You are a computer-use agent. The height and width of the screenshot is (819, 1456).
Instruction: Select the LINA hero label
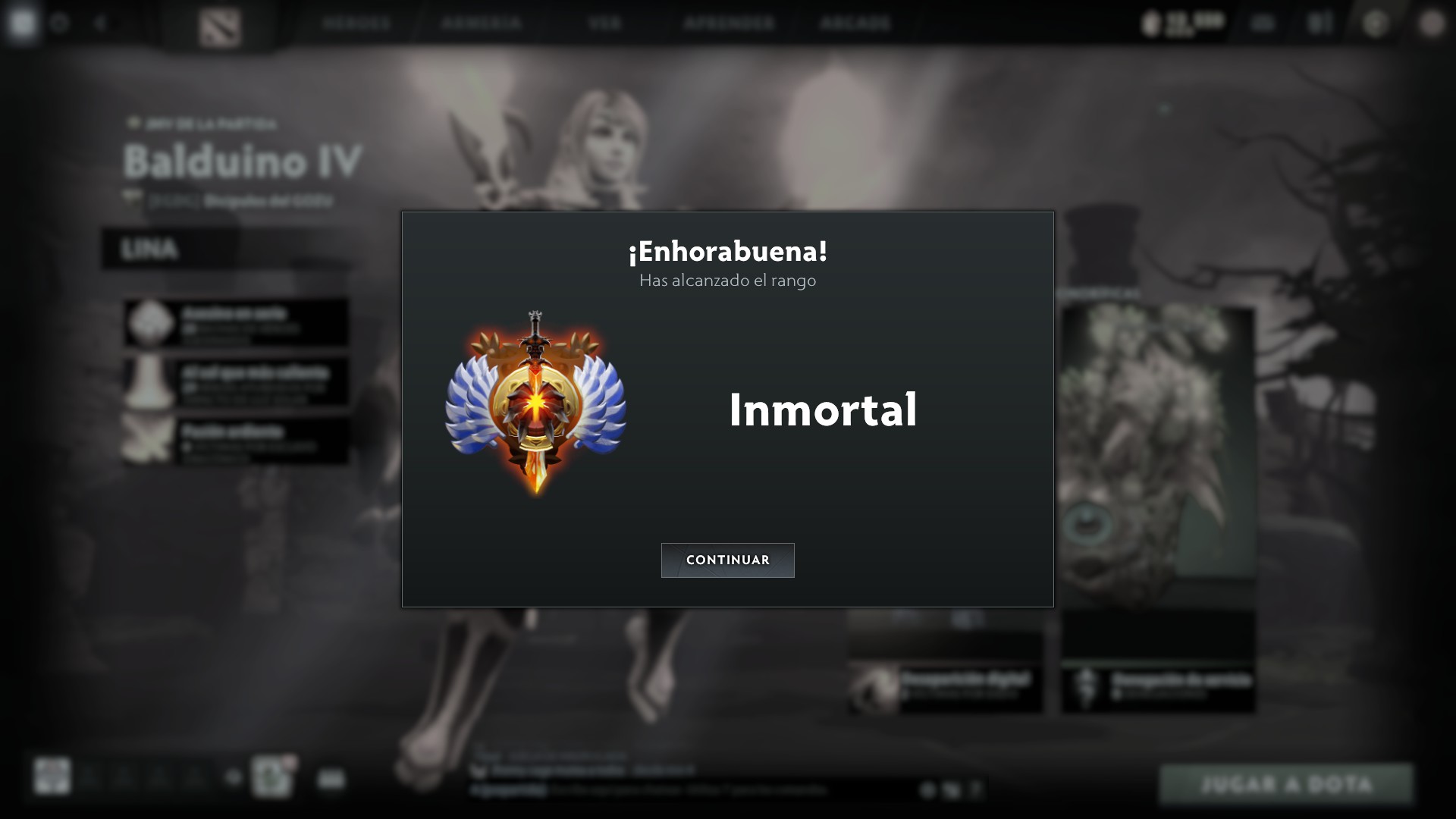pos(149,249)
